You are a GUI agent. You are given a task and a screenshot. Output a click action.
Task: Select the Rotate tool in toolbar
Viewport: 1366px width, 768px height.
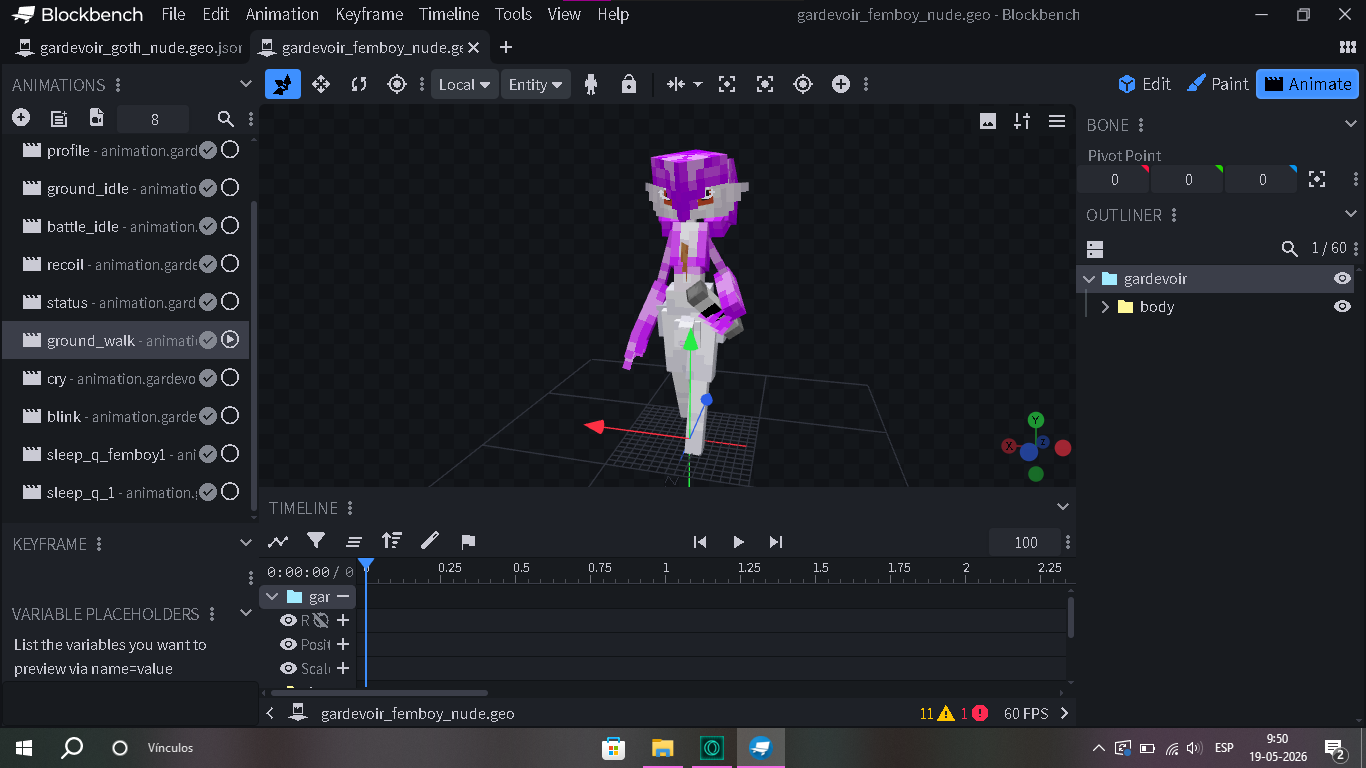pos(359,85)
